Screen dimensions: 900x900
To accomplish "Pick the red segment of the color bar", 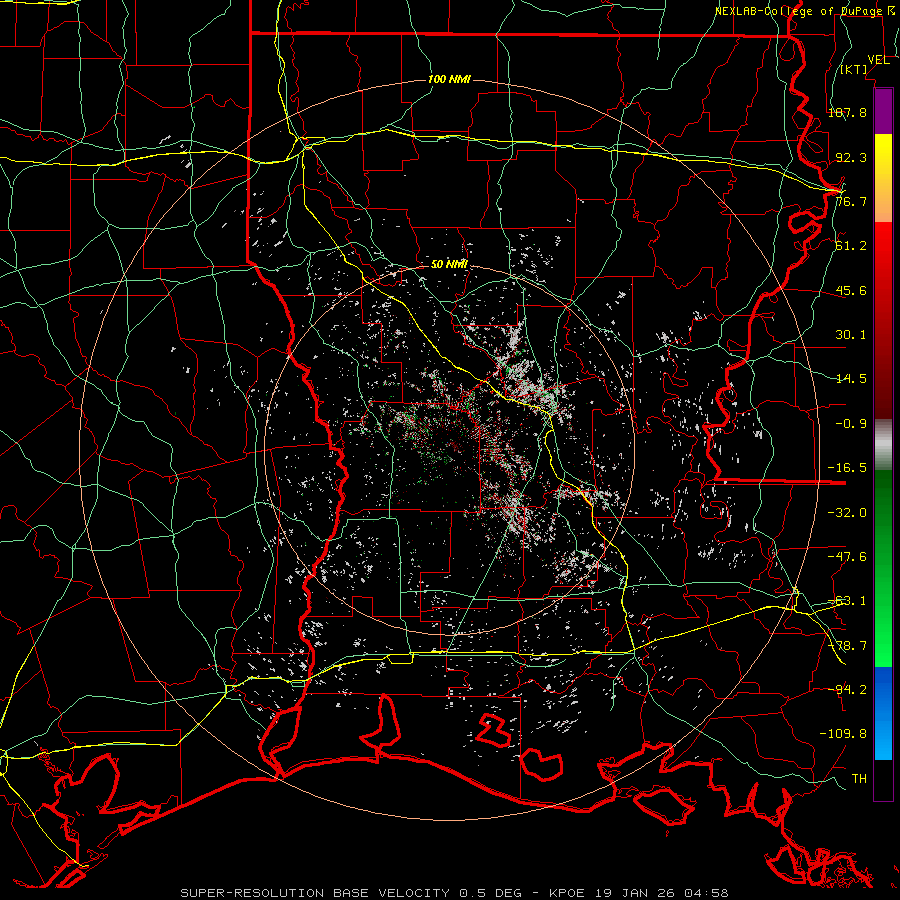I will 883,320.
